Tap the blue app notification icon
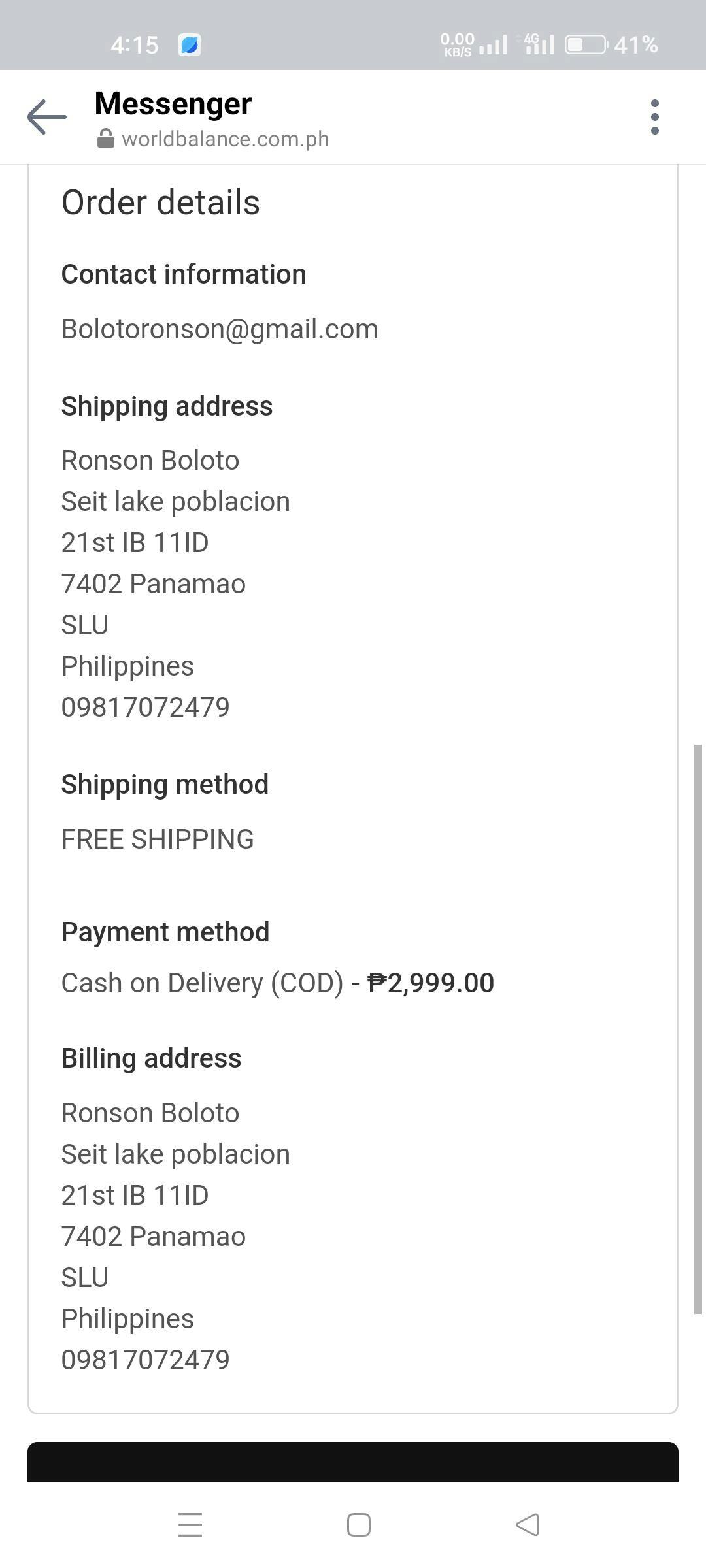 pyautogui.click(x=190, y=45)
